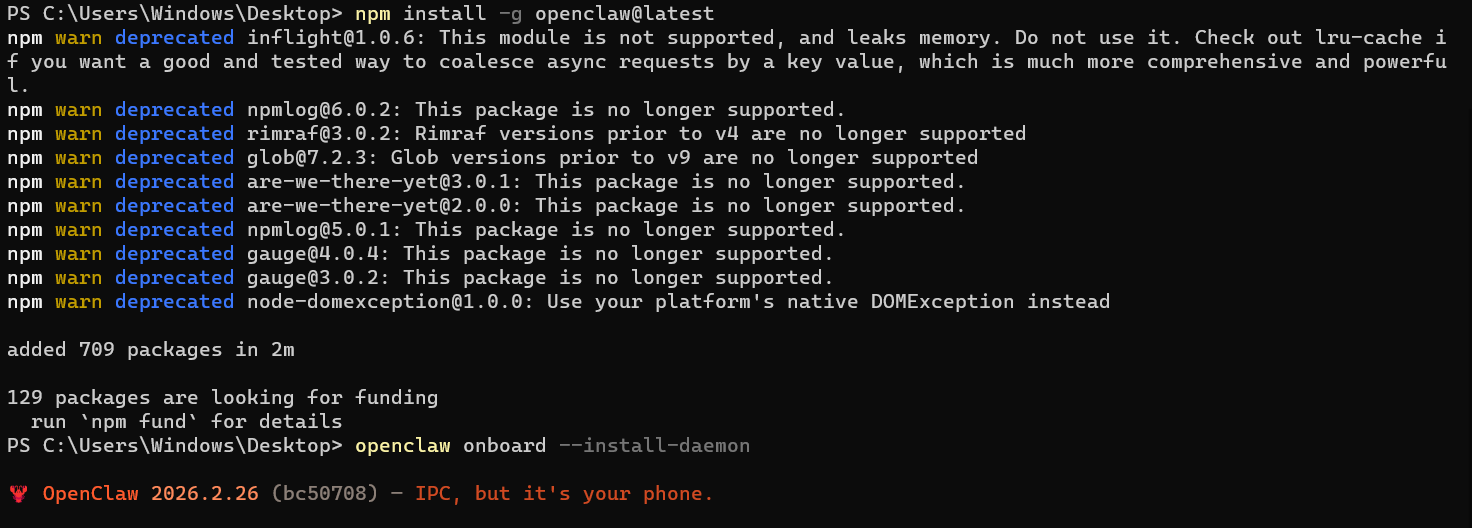Screen dimensions: 1472x528
Task: Click the "129 packages are looking for funding" line
Action: click(222, 398)
